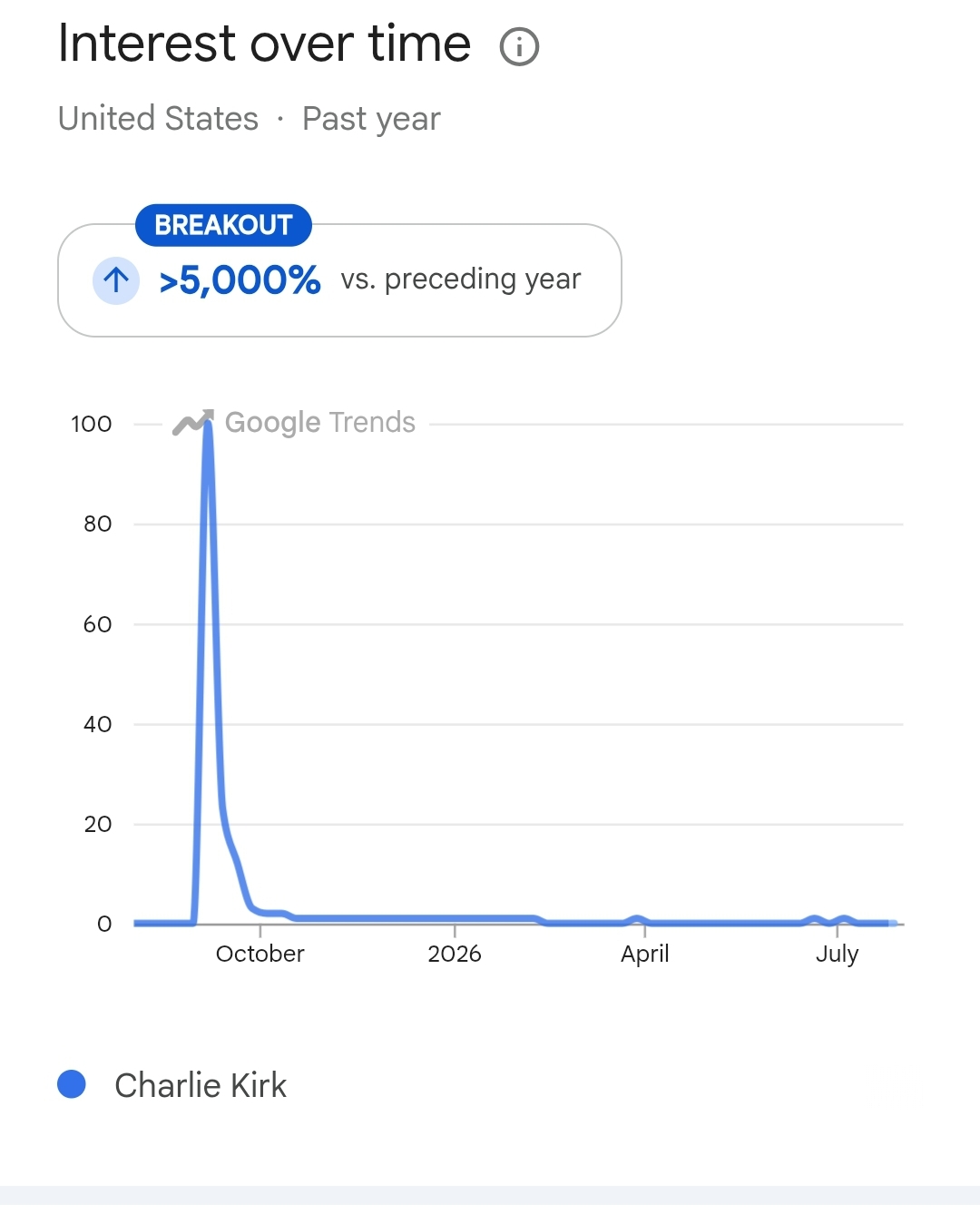Click the blue up-arrow icon in breakout card
The width and height of the screenshot is (980, 1214).
[116, 280]
